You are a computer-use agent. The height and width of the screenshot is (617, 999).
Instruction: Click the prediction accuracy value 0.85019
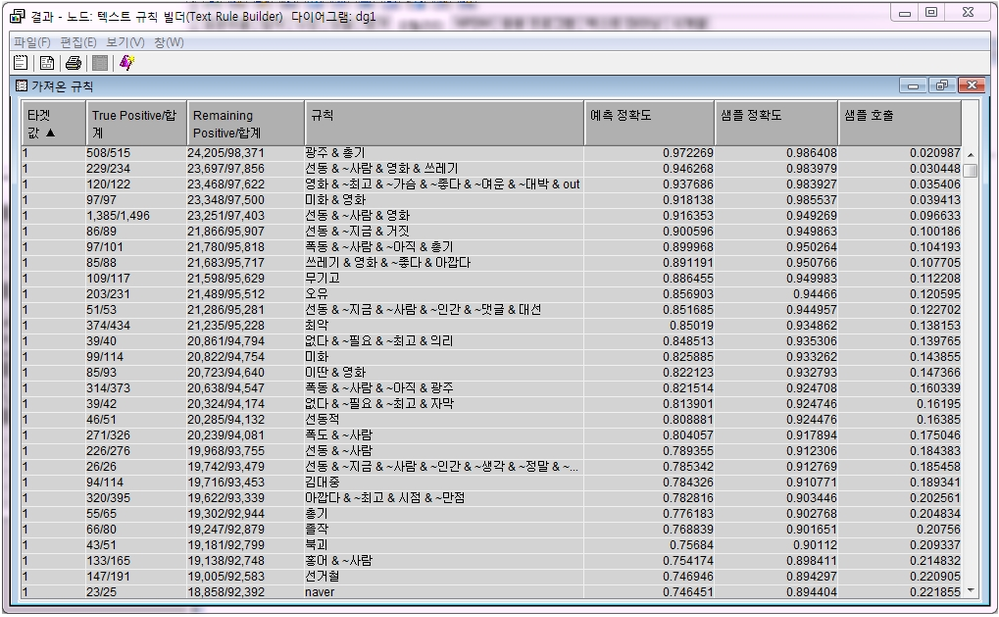click(x=691, y=326)
